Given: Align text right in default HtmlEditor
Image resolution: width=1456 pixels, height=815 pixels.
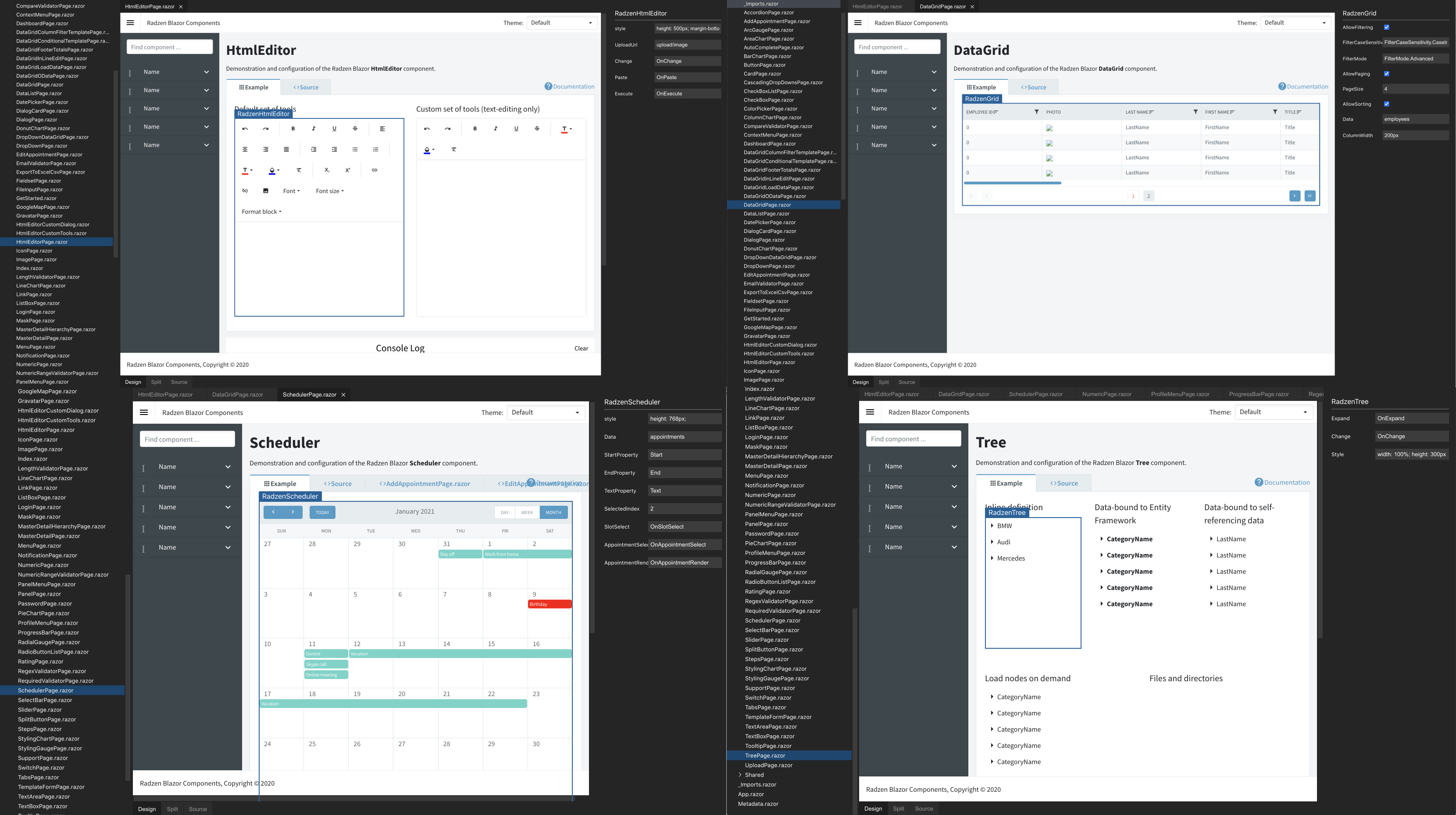Looking at the screenshot, I should pos(266,150).
